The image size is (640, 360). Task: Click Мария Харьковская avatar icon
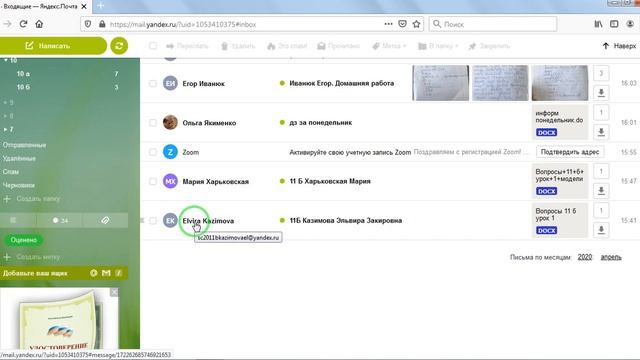[170, 181]
